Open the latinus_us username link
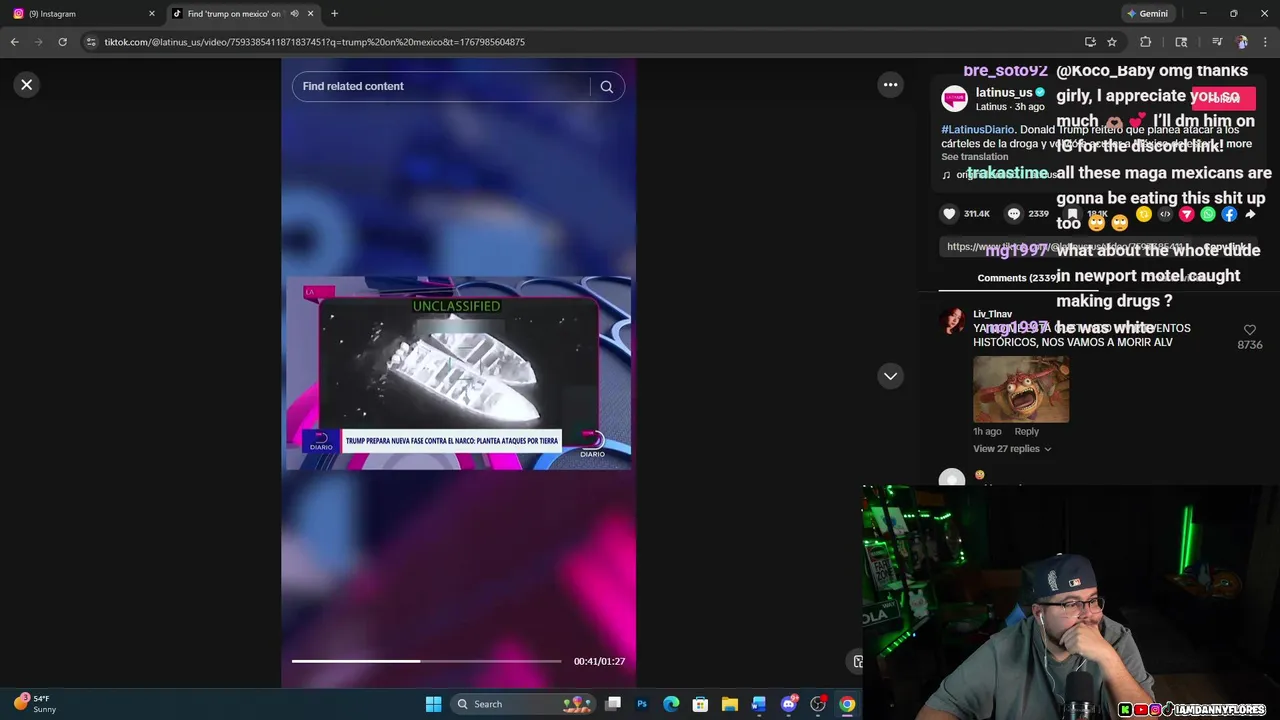The image size is (1280, 720). pyautogui.click(x=1004, y=92)
